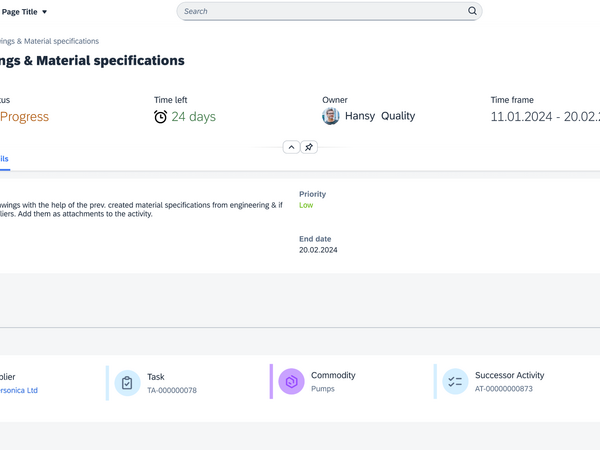Collapse the header using the chevron button

291,147
